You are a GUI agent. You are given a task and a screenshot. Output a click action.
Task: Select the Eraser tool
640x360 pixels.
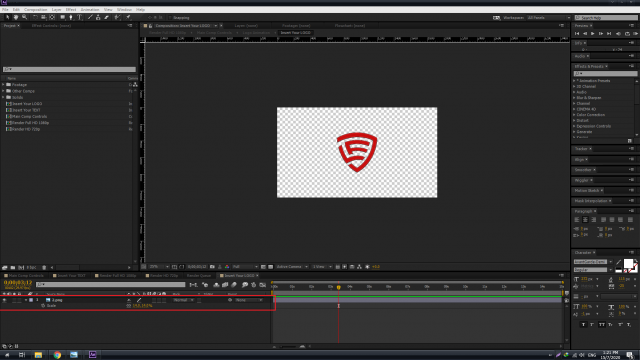[x=107, y=17]
